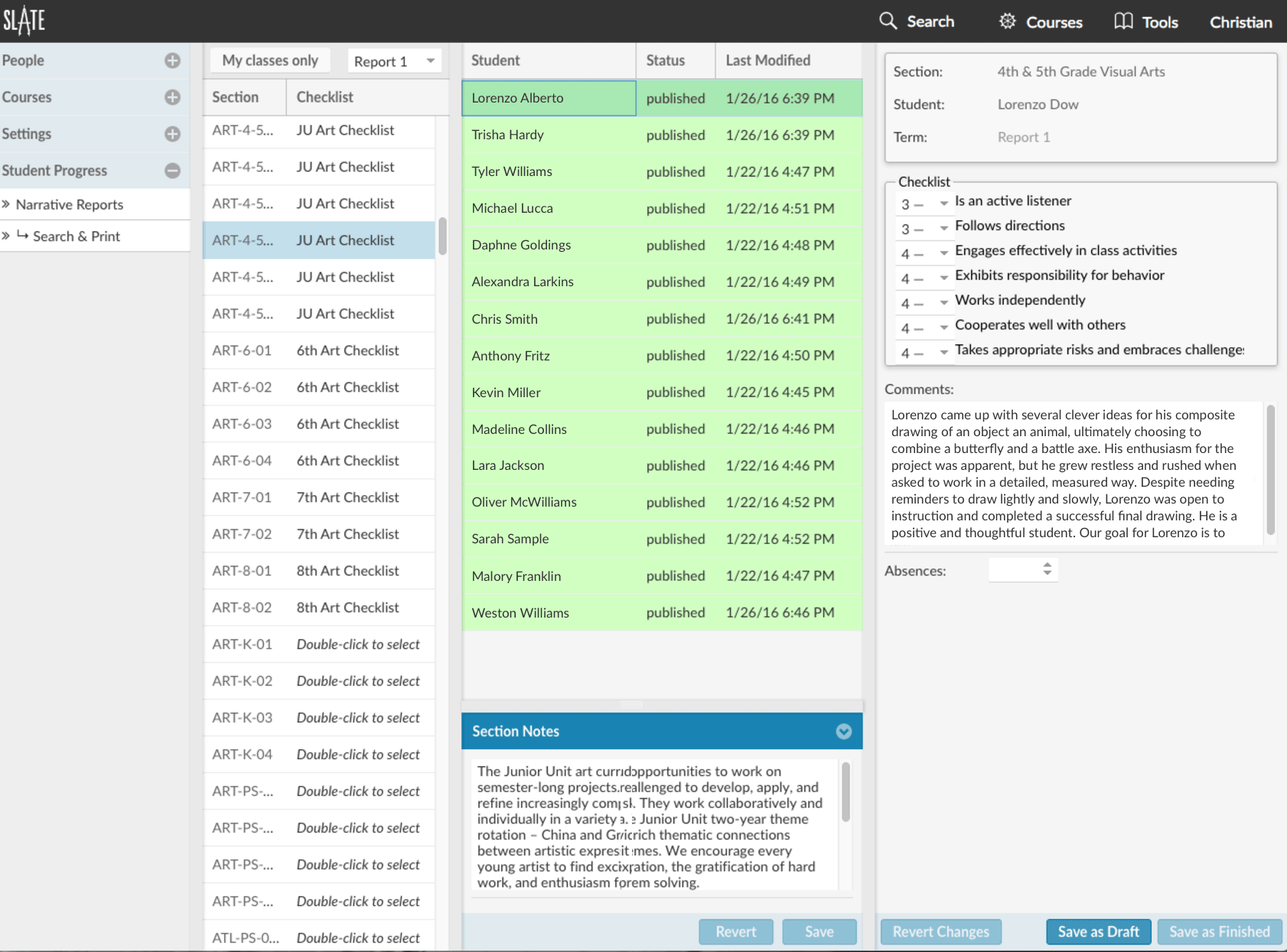Collapse the Section Notes panel

pyautogui.click(x=843, y=732)
